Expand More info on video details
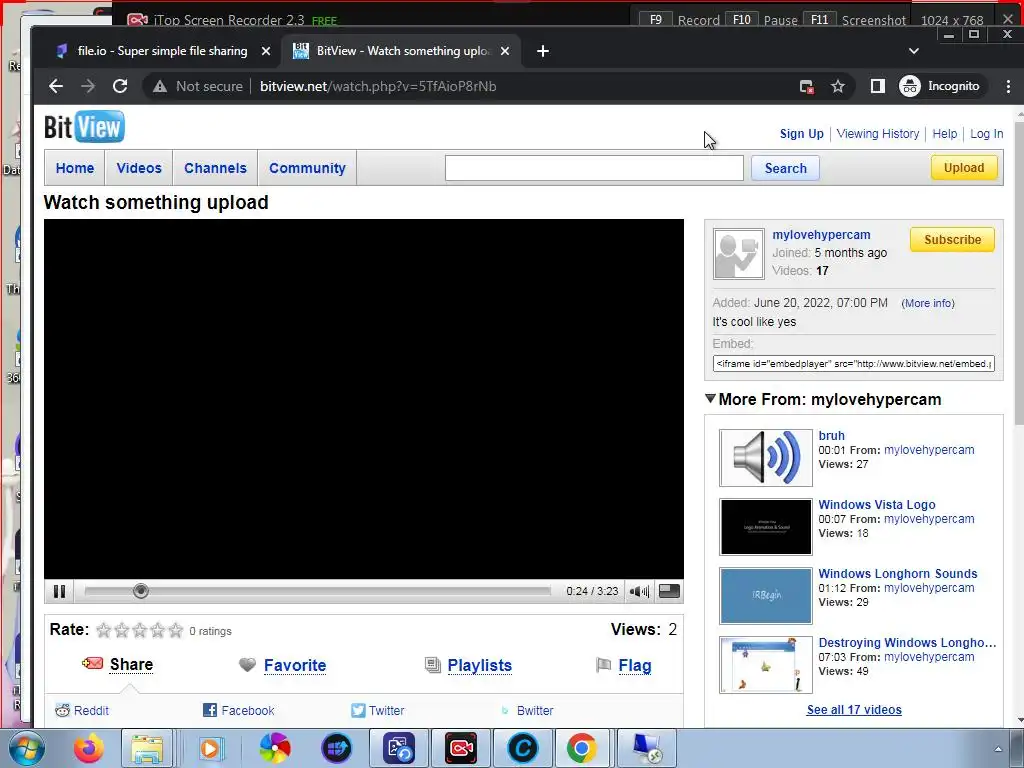This screenshot has height=768, width=1024. (x=927, y=303)
